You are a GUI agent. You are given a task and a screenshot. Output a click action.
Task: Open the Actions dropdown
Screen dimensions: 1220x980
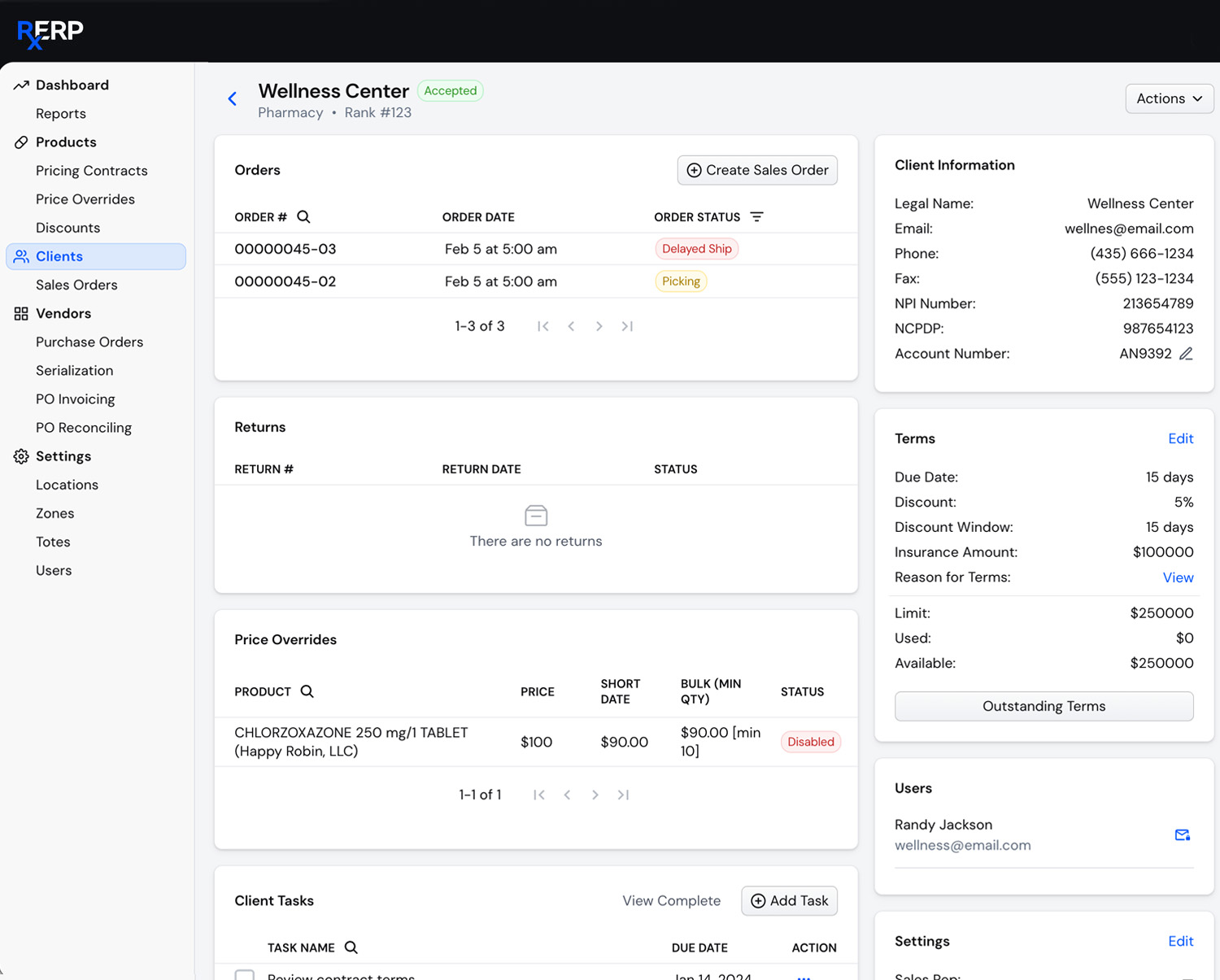tap(1169, 98)
